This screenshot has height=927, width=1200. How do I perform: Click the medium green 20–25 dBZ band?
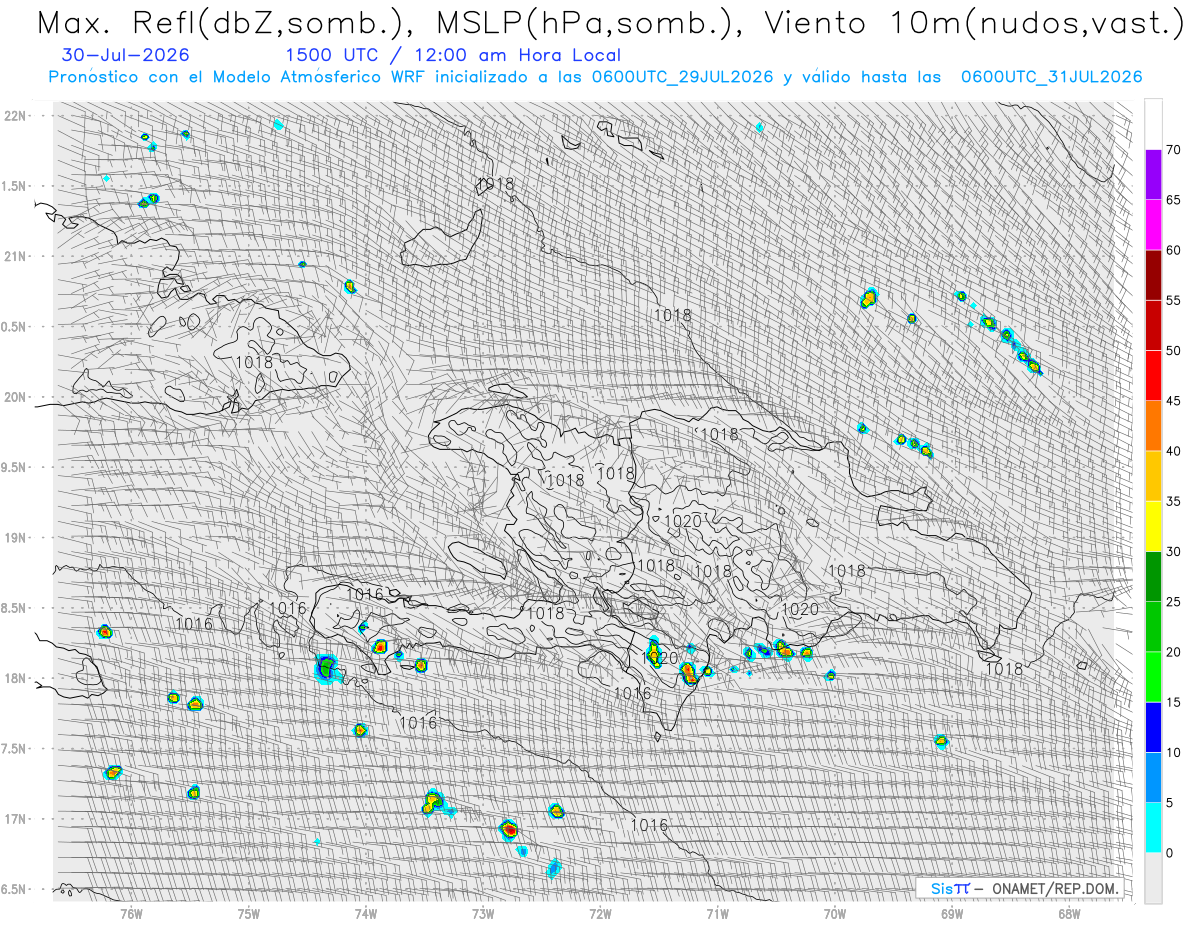(x=1153, y=626)
